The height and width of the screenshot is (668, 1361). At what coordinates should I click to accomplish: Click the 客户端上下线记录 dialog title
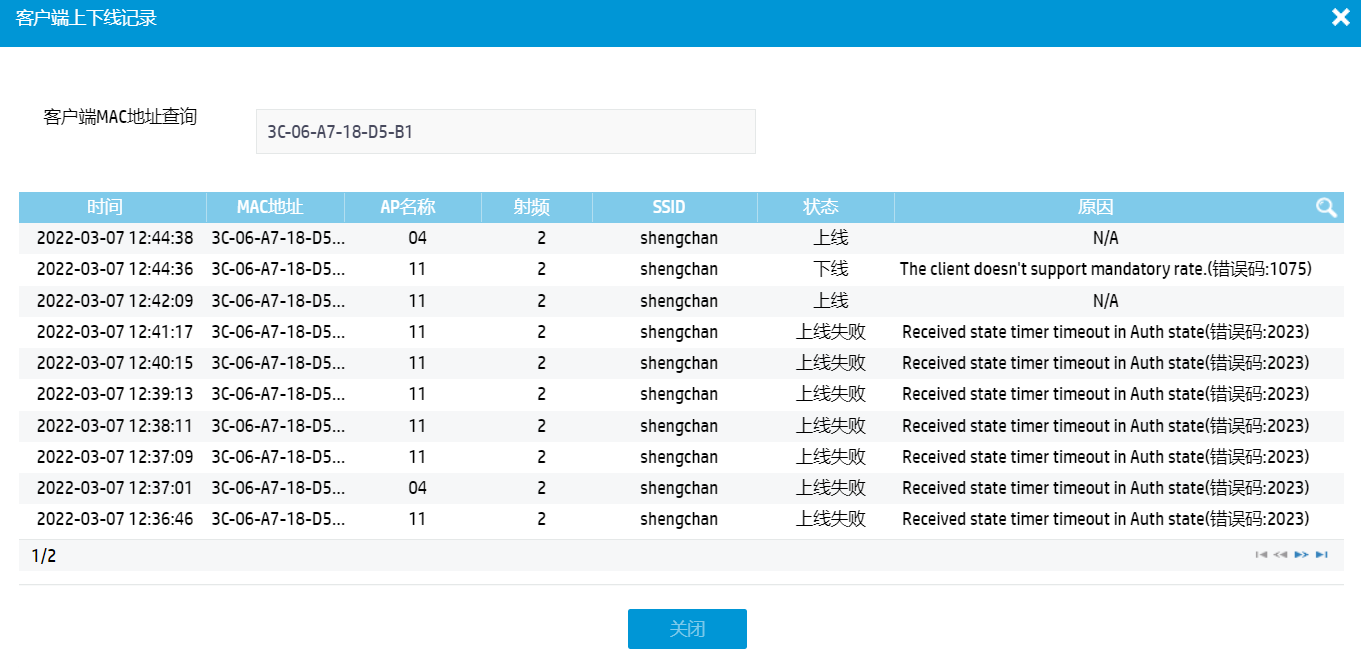[86, 18]
